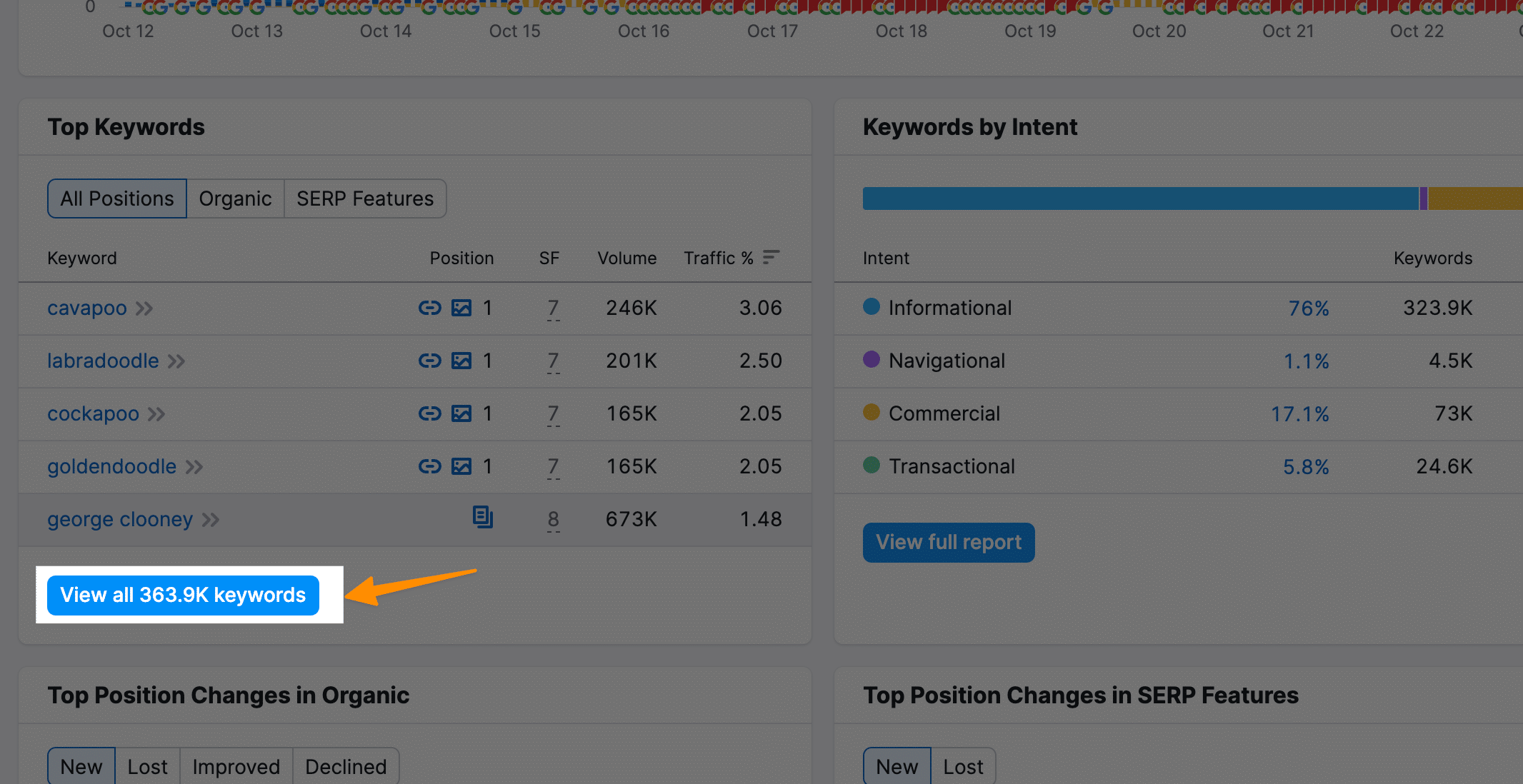The width and height of the screenshot is (1523, 784).
Task: Click View all 363.9K keywords button
Action: pos(183,593)
